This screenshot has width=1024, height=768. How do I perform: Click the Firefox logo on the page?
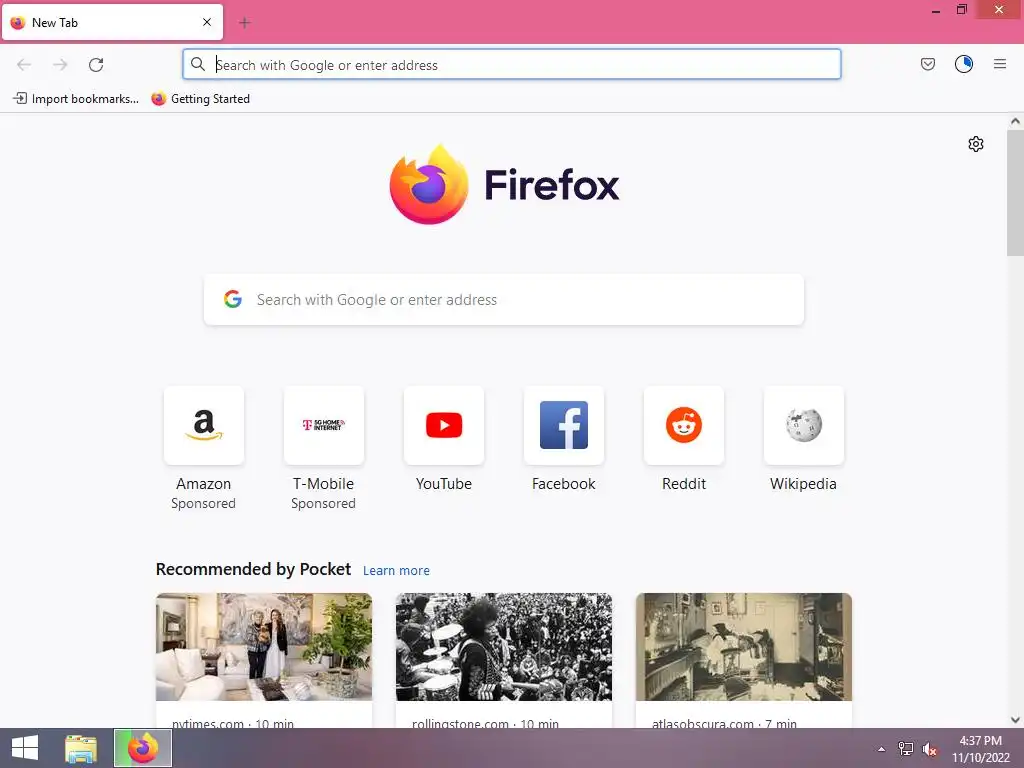[x=504, y=185]
